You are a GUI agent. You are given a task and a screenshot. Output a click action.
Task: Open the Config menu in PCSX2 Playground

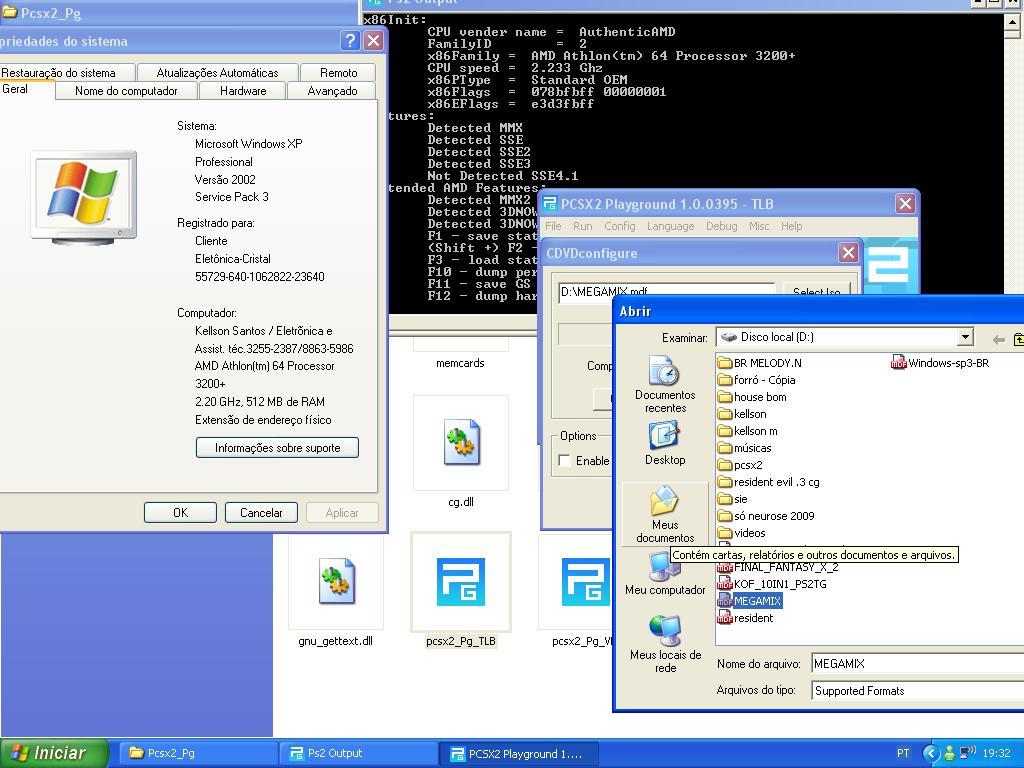(x=620, y=226)
